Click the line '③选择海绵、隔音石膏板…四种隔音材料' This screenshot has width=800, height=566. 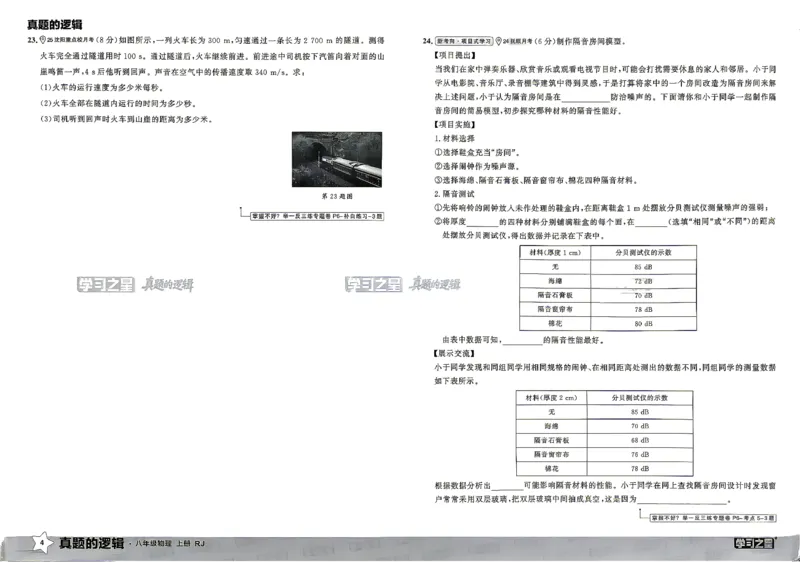click(536, 180)
